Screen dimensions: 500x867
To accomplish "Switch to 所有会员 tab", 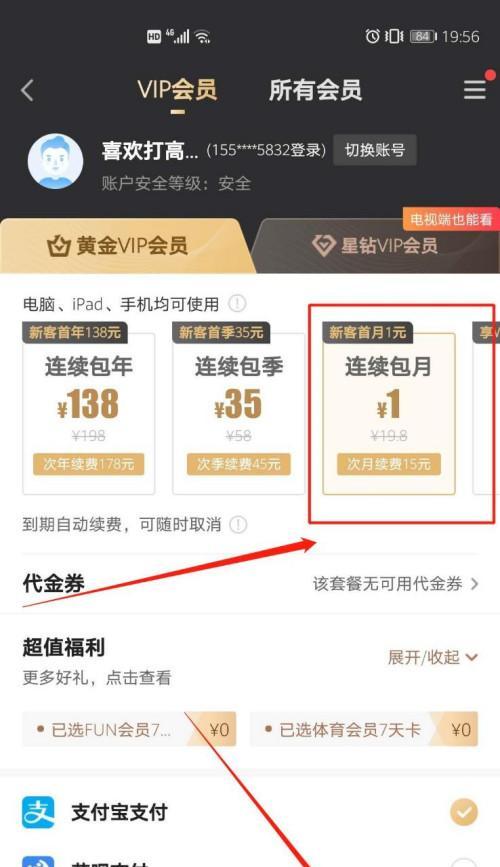I will click(315, 90).
